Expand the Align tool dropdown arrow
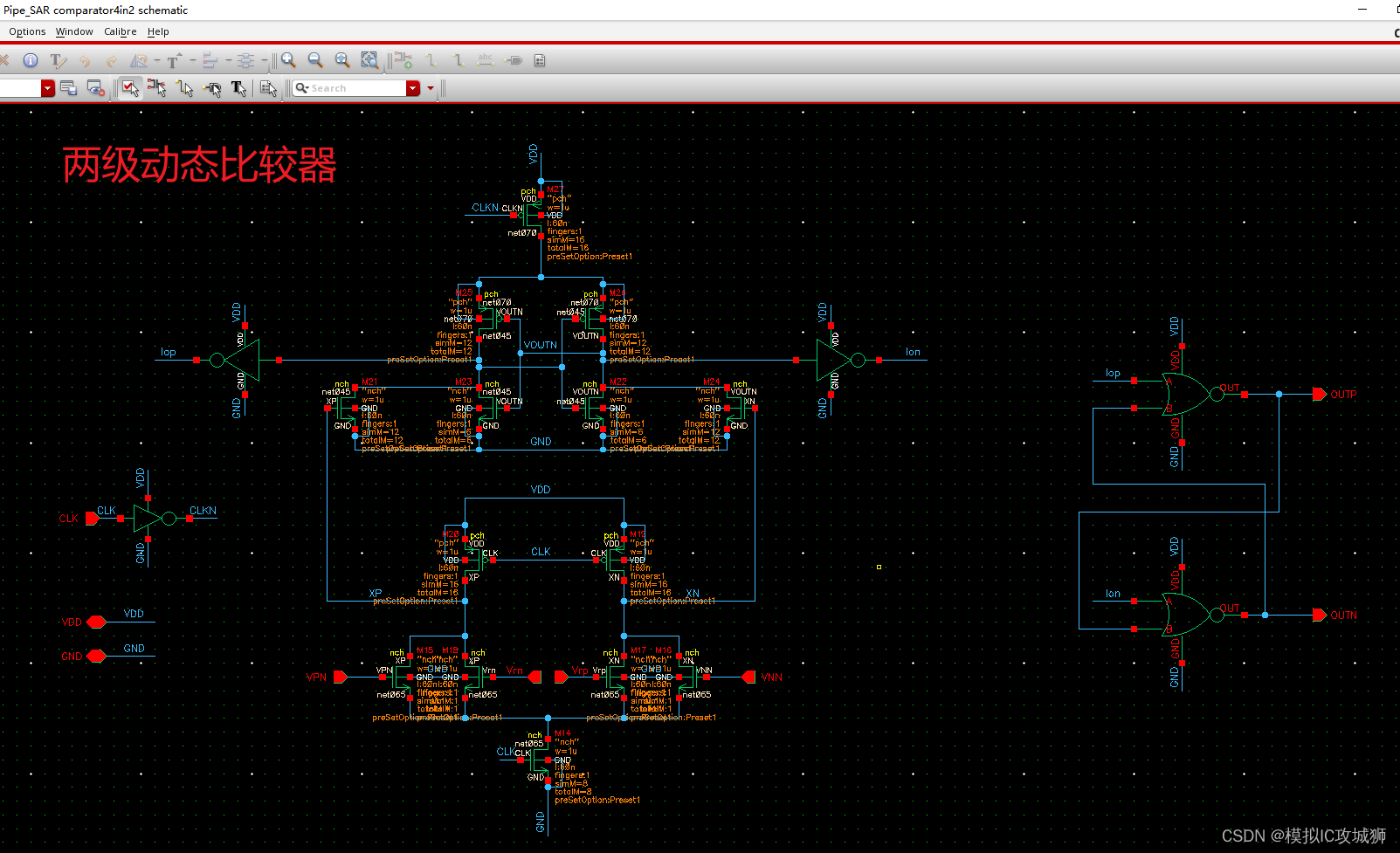 (229, 60)
